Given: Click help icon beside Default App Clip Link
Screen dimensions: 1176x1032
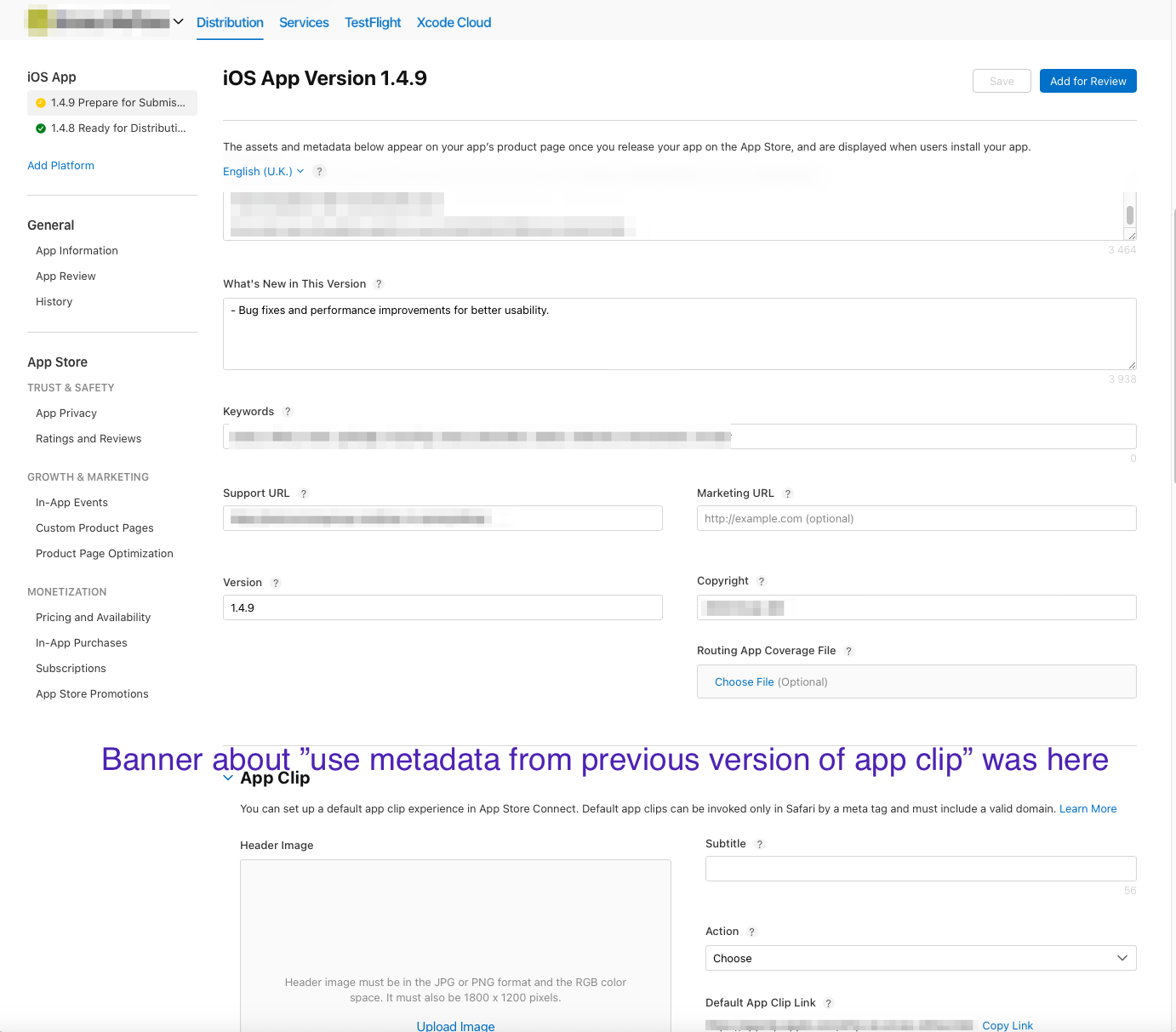Looking at the screenshot, I should click(x=829, y=1003).
